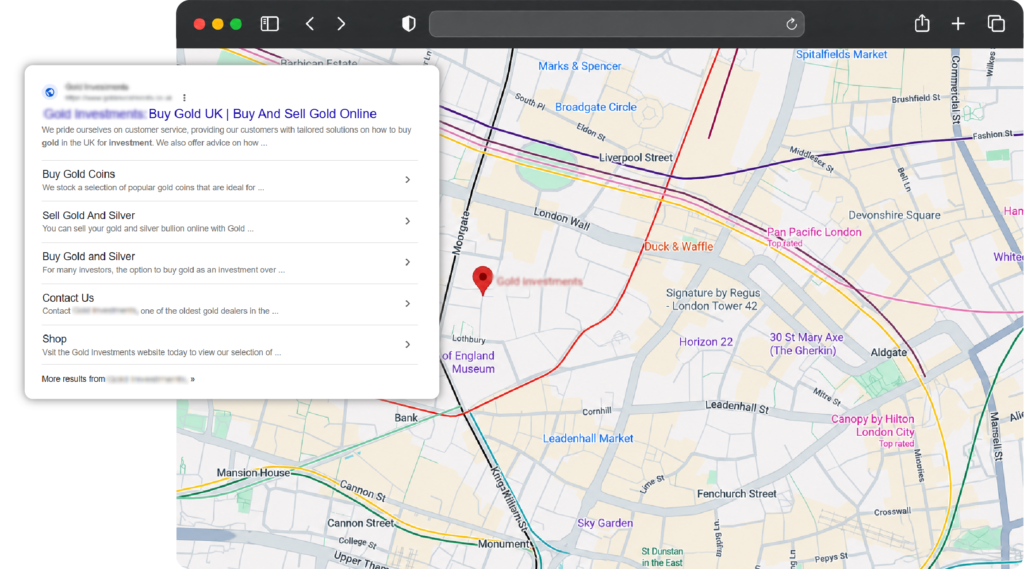Toggle the browser sidebar icon
The image size is (1024, 569).
(x=270, y=24)
